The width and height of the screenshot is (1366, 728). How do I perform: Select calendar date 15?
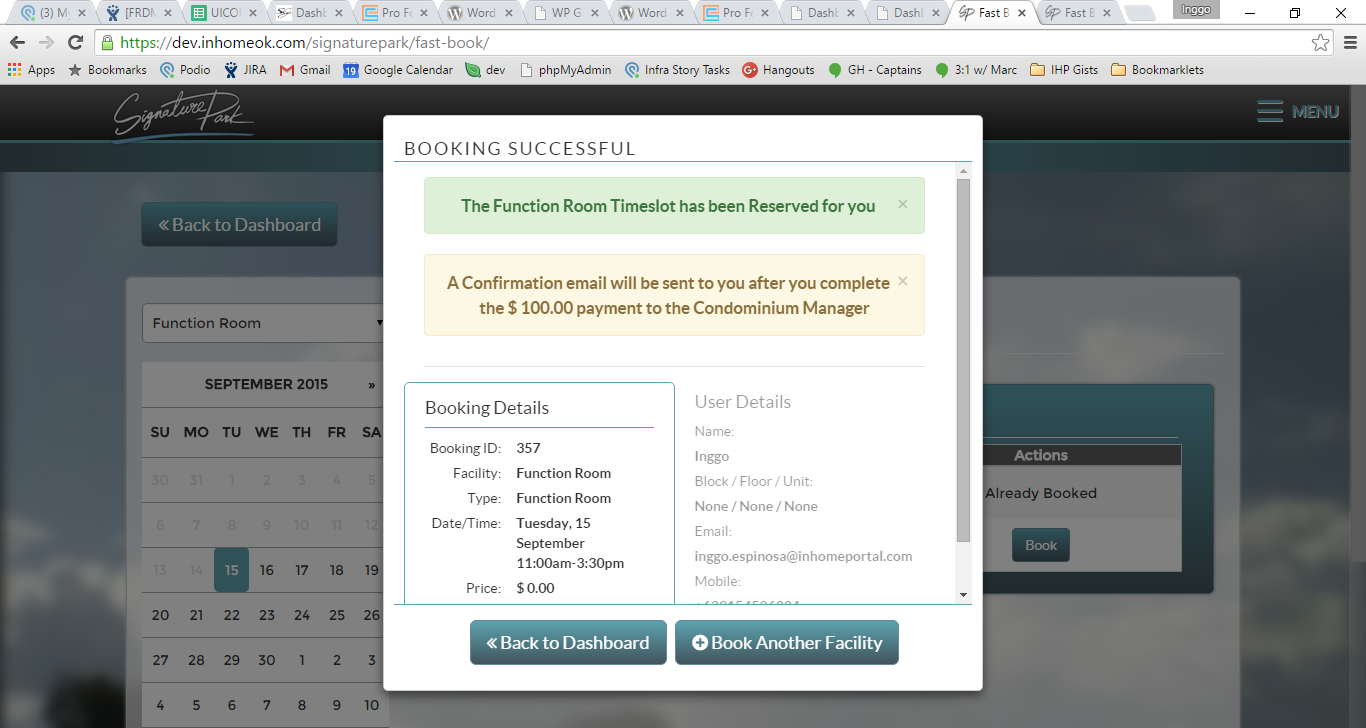click(x=231, y=570)
